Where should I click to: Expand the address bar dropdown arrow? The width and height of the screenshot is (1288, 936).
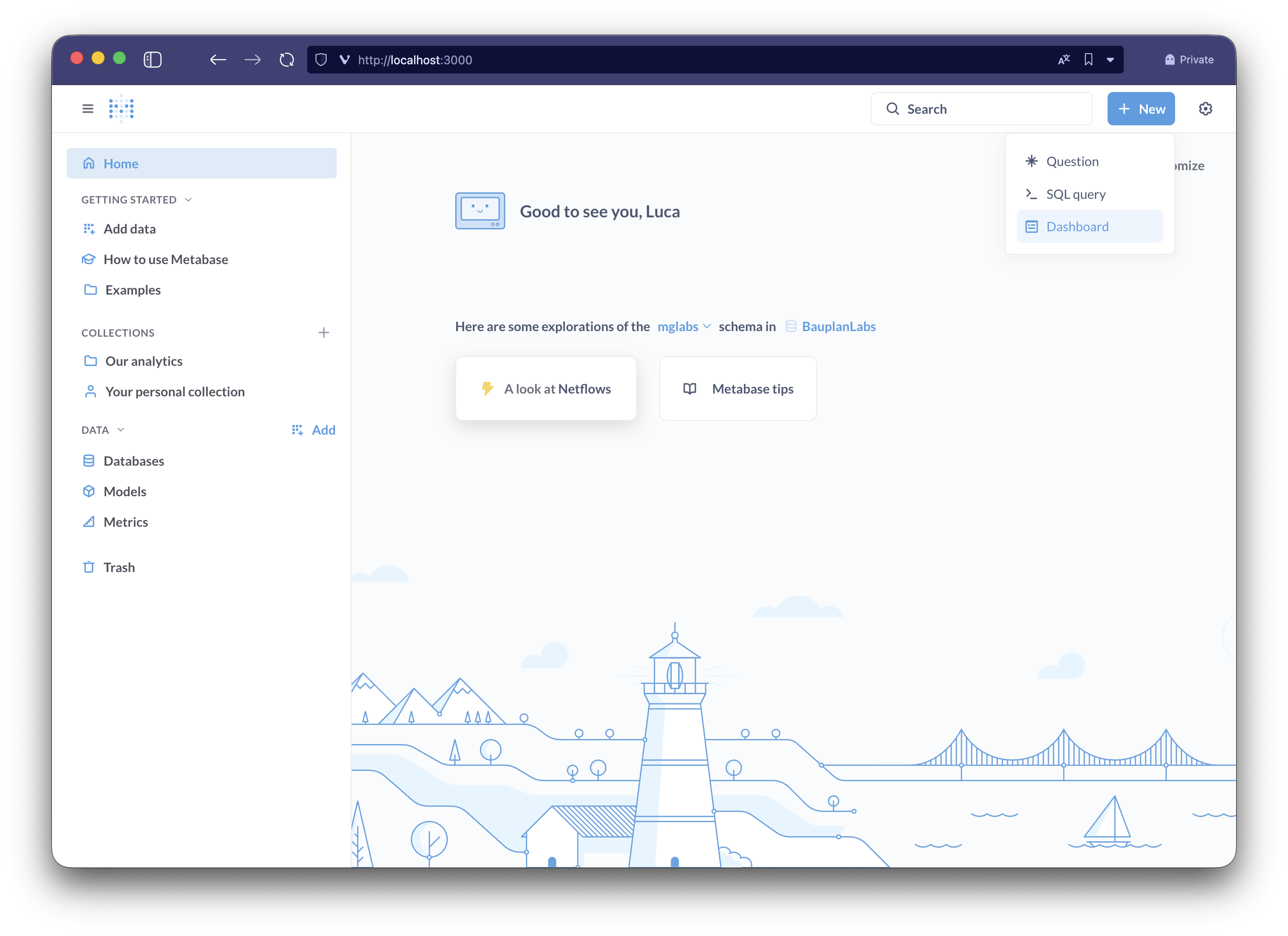[1110, 60]
